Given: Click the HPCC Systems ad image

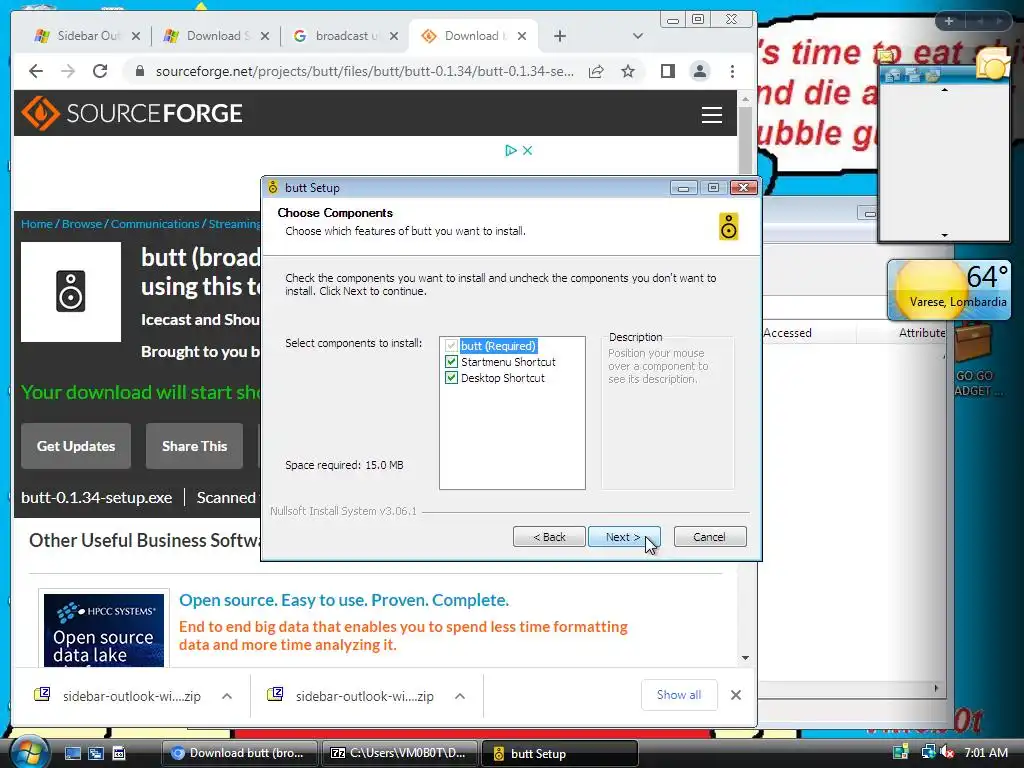Looking at the screenshot, I should click(104, 628).
